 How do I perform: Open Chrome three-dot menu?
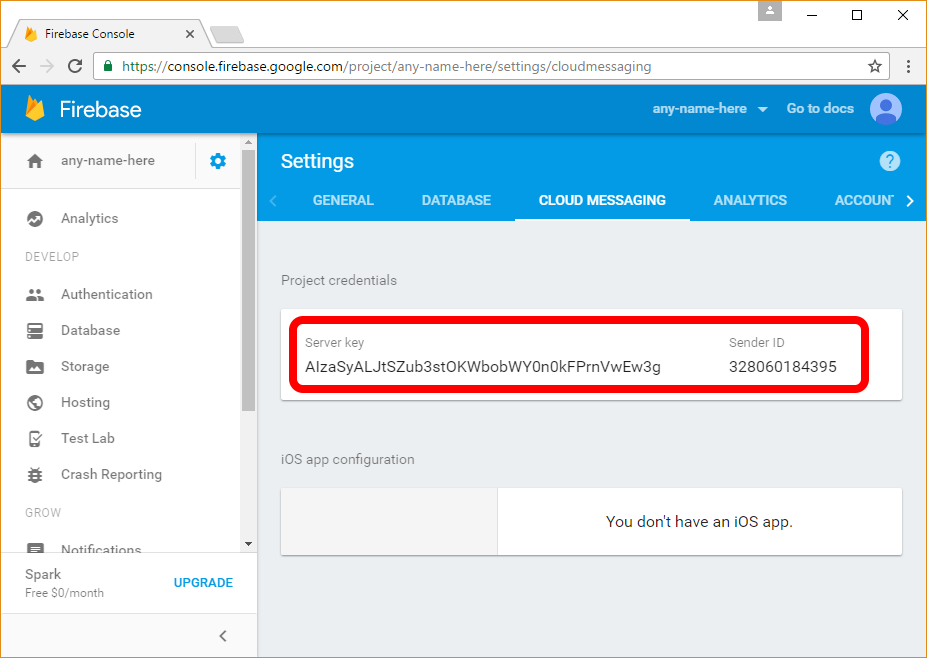[908, 66]
